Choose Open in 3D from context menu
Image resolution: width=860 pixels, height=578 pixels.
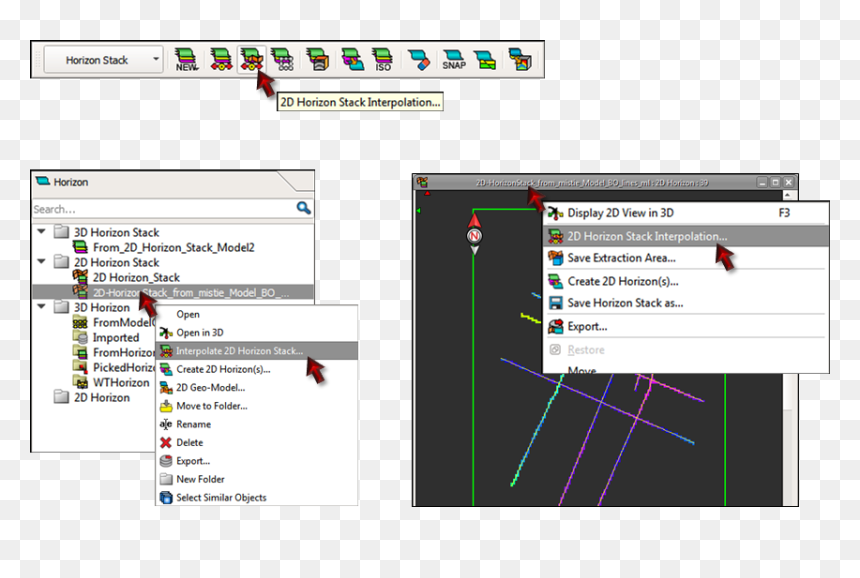[257, 332]
